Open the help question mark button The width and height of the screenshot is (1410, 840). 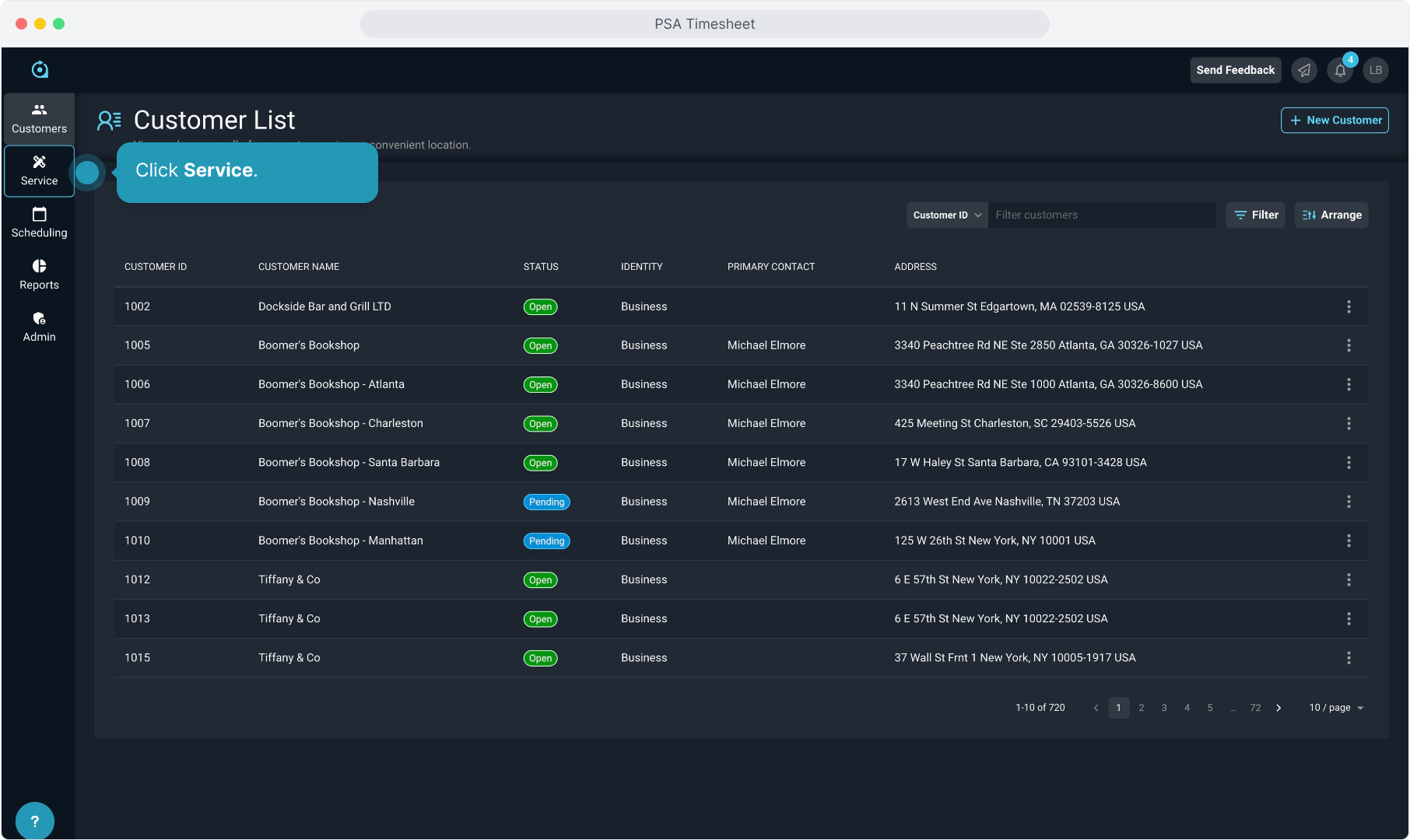click(x=34, y=821)
